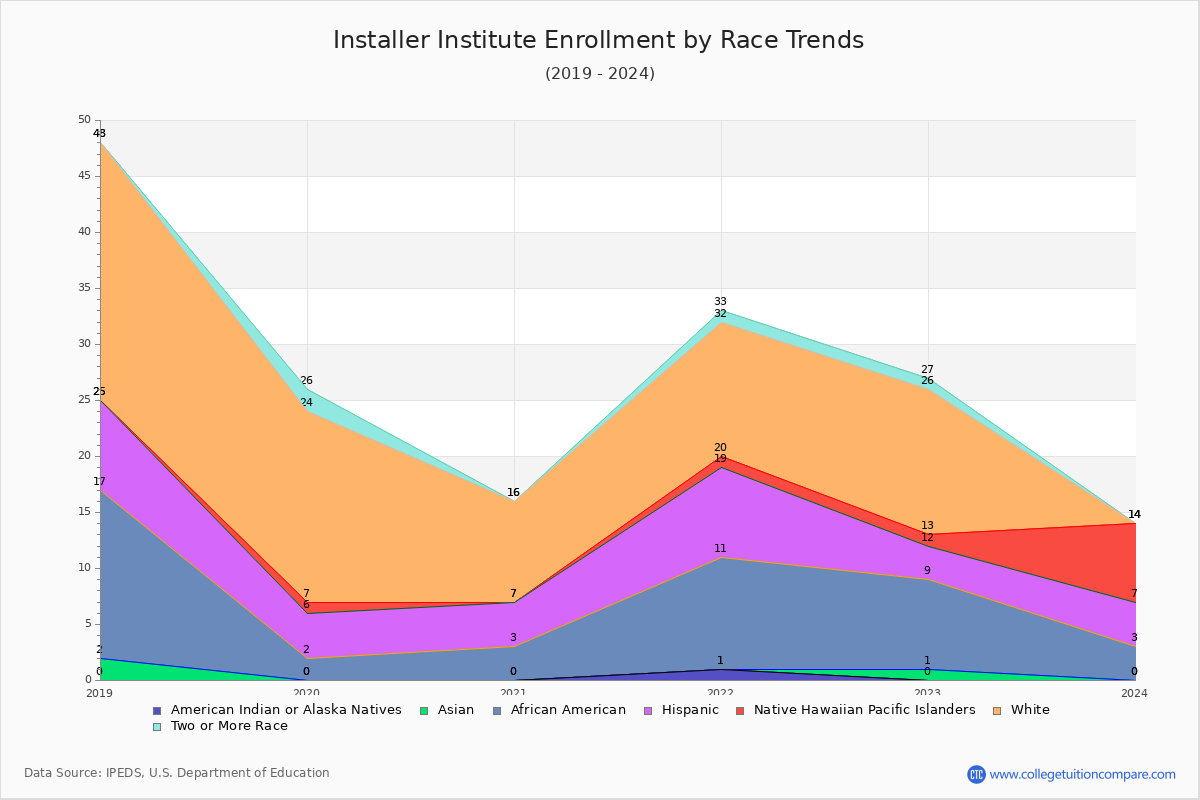Screen dimensions: 1200x800
Task: Click the 20 data label at 2022
Action: [720, 448]
